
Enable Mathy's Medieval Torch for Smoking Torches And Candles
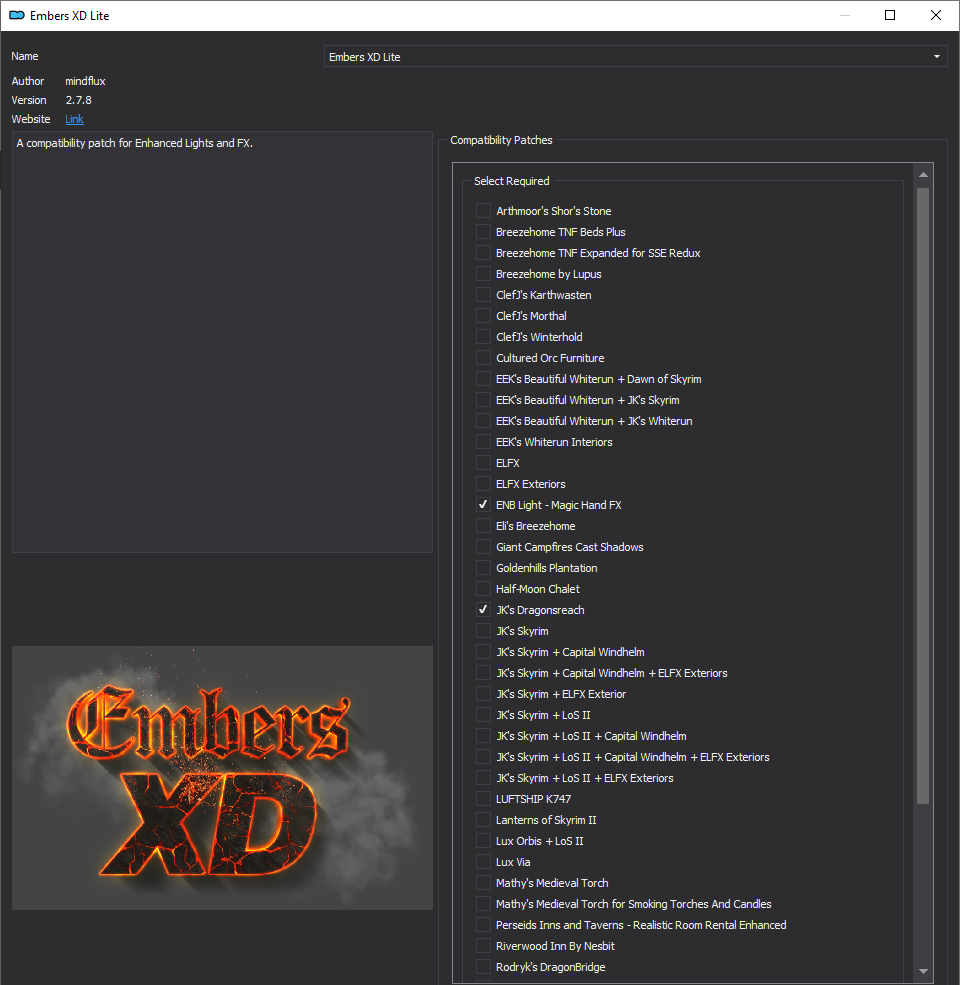(x=483, y=904)
